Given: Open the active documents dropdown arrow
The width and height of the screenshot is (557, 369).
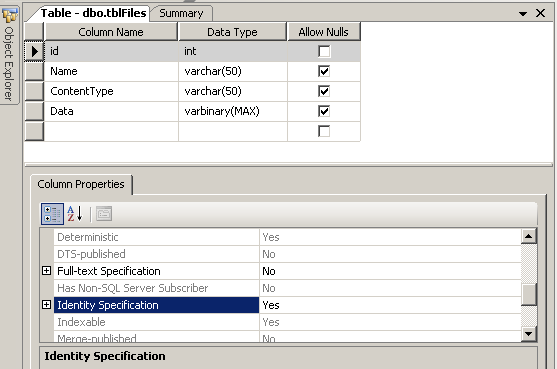Looking at the screenshot, I should [523, 14].
